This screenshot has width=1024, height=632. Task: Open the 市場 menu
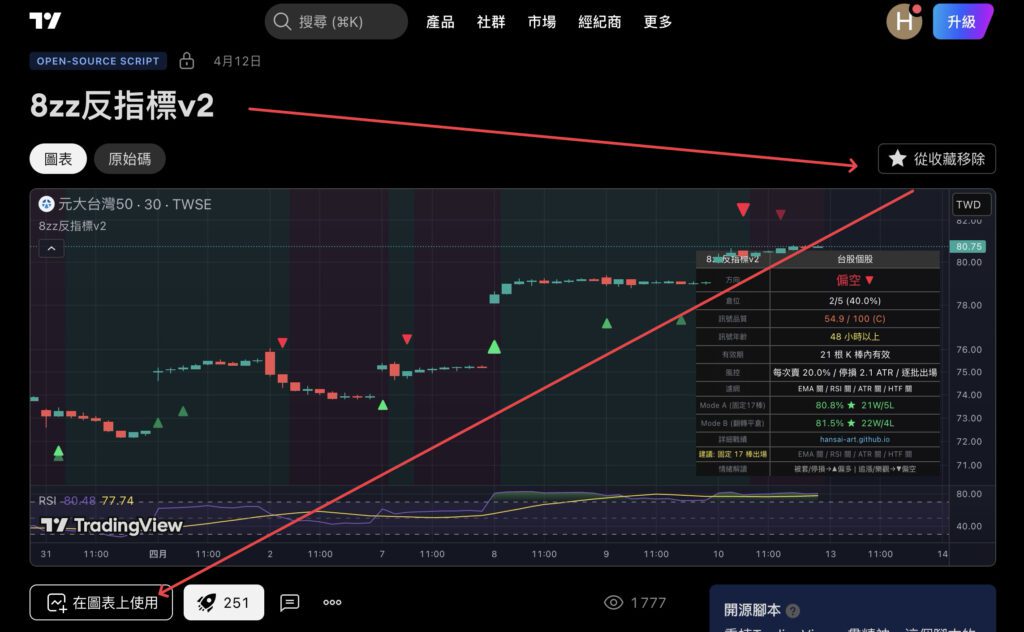click(x=541, y=22)
